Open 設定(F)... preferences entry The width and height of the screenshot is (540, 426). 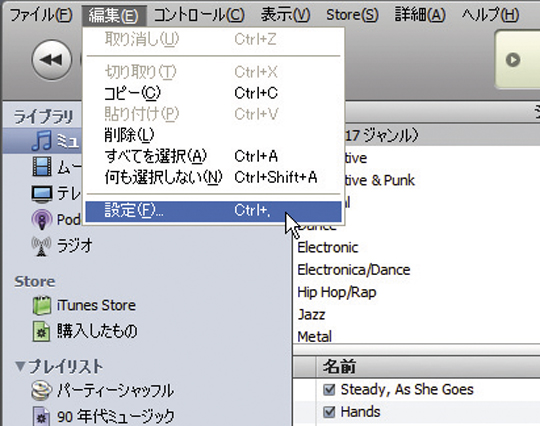click(x=214, y=211)
